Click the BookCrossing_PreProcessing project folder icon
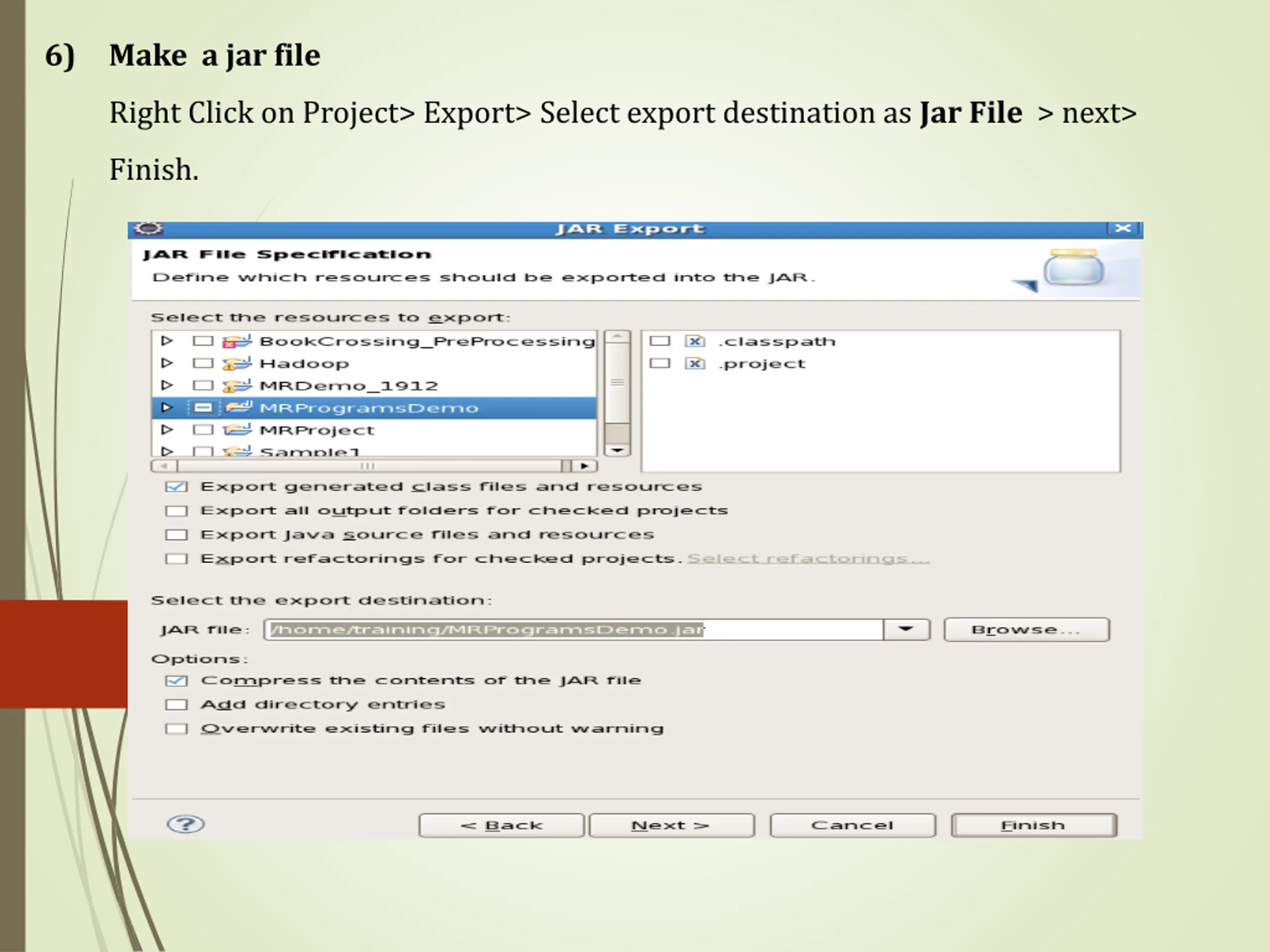 [x=237, y=342]
